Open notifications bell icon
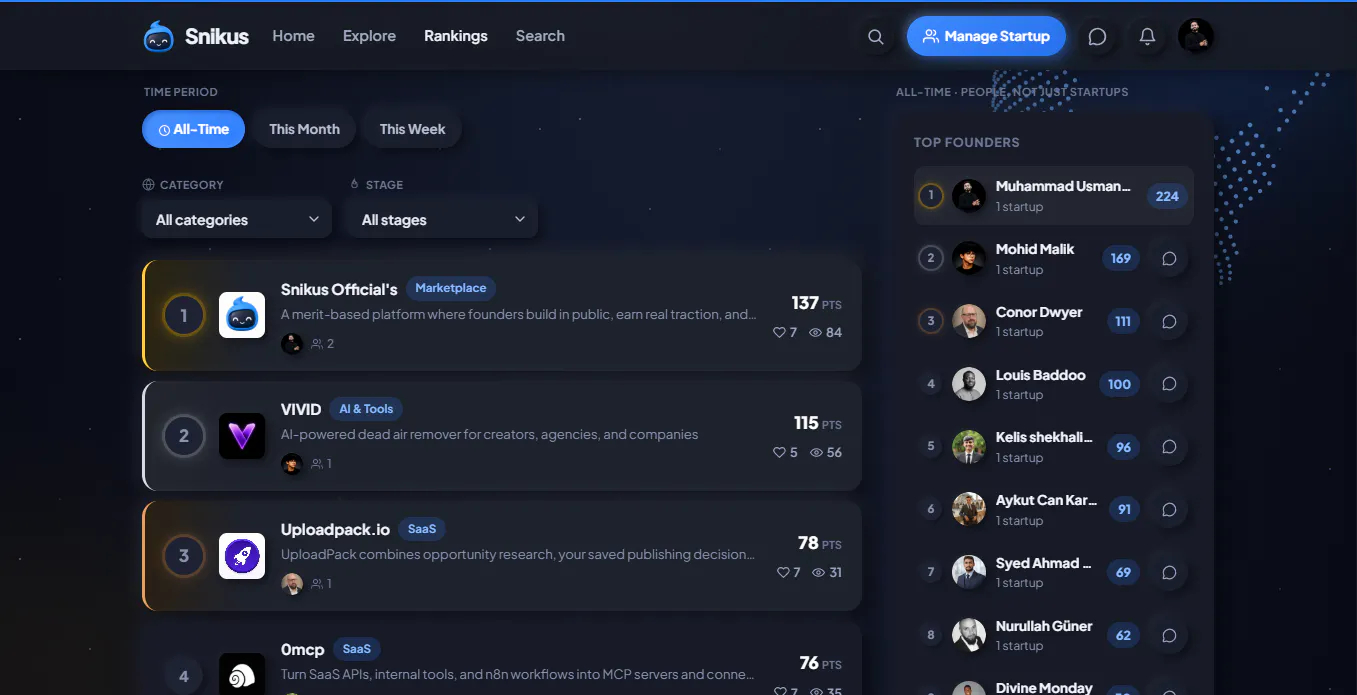The width and height of the screenshot is (1357, 695). coord(1147,37)
